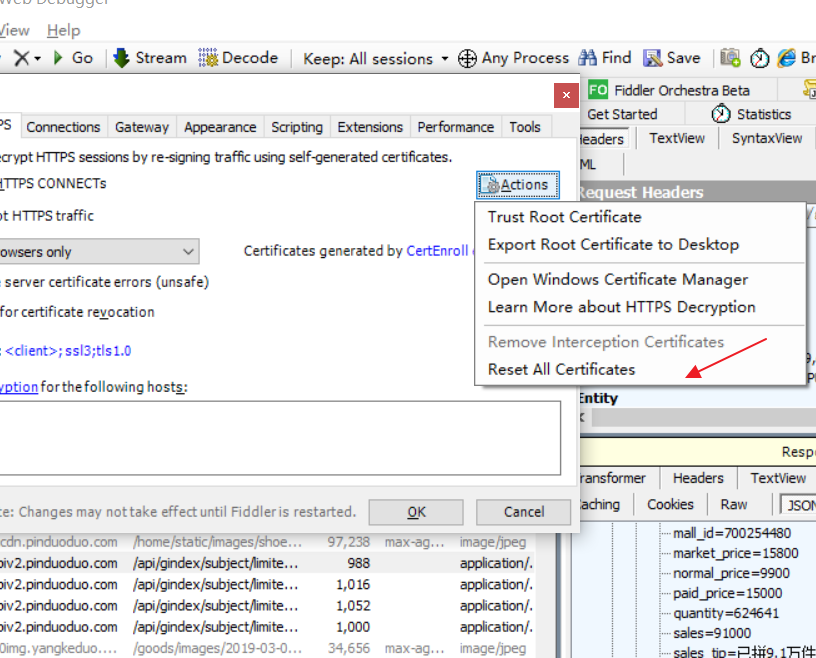Open the response Raw tab
The height and width of the screenshot is (658, 816).
click(733, 504)
